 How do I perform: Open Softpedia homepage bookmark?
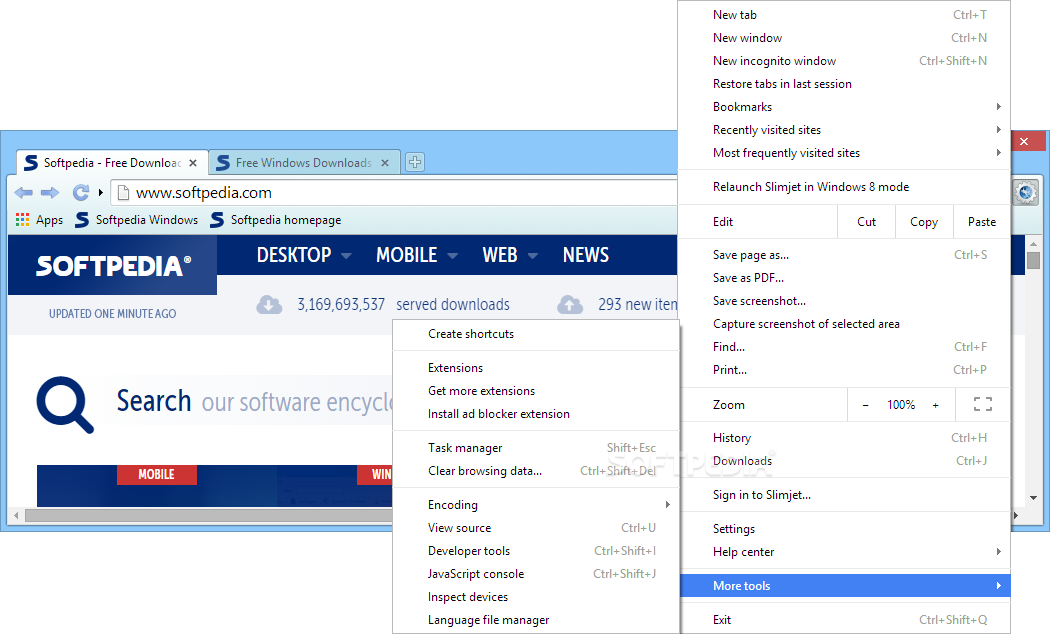pyautogui.click(x=275, y=220)
